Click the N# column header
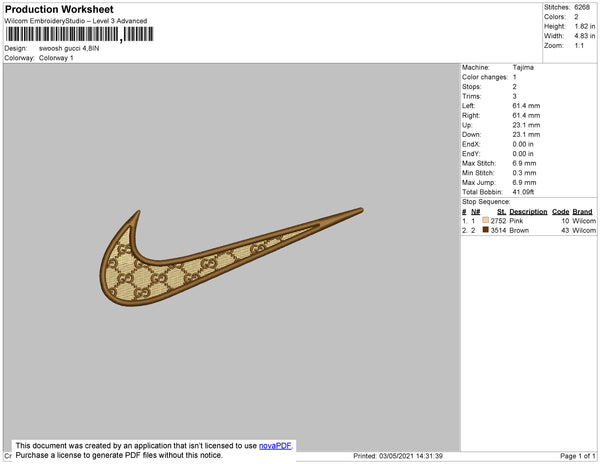Image resolution: width=600 pixels, height=464 pixels. tap(477, 211)
